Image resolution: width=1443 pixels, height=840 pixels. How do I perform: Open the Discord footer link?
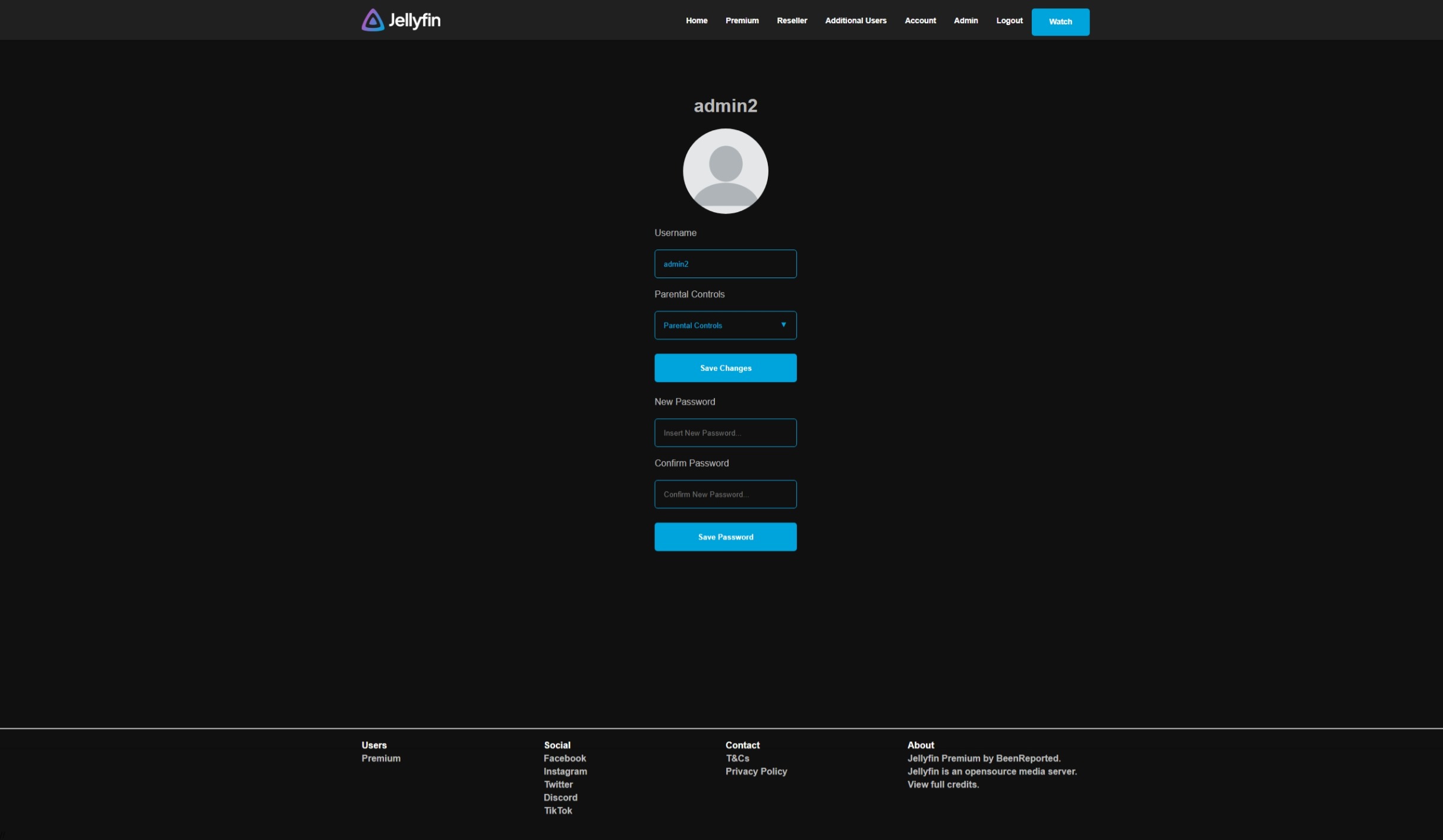(560, 798)
